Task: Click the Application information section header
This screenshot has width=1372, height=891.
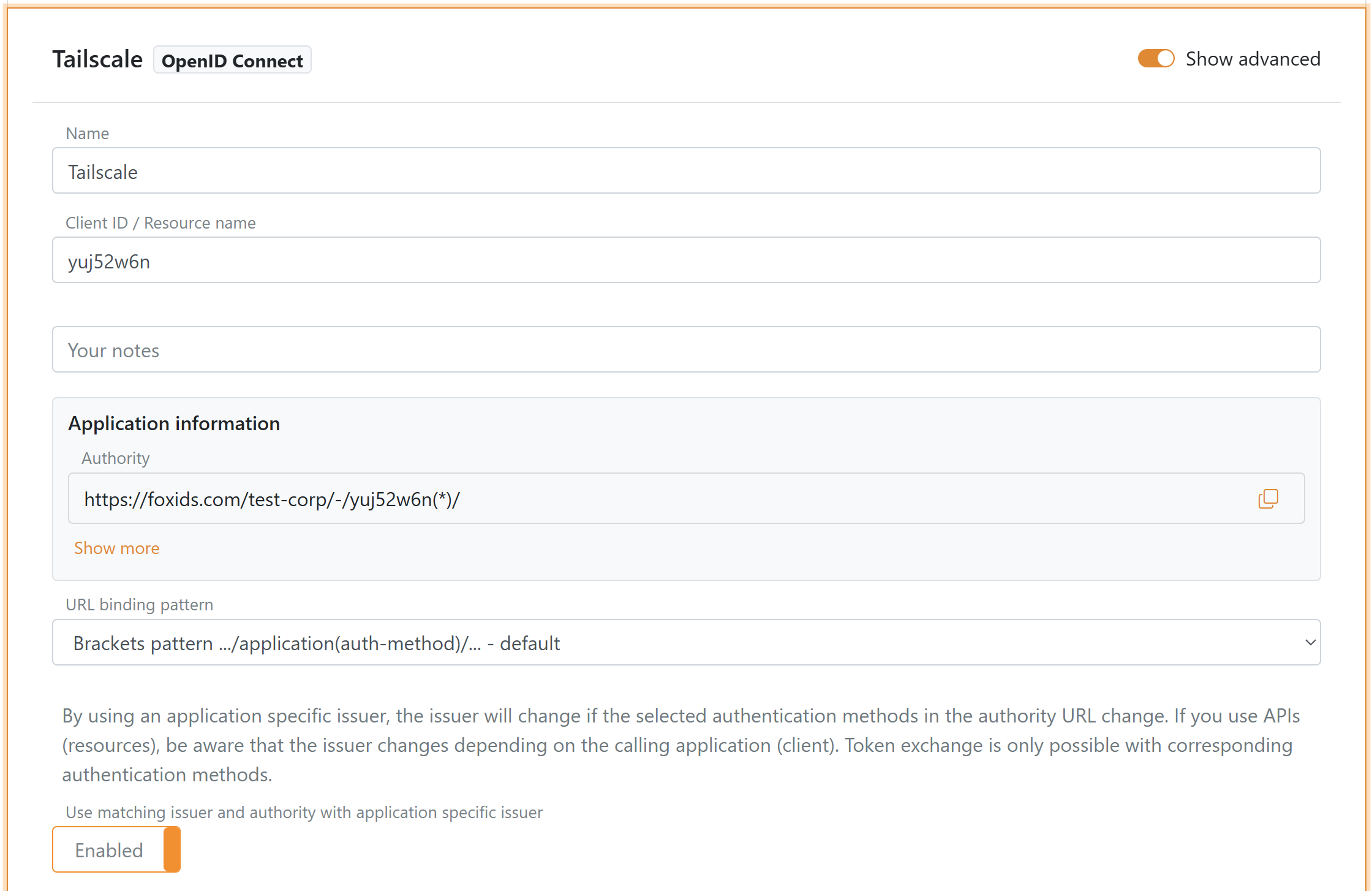Action: pyautogui.click(x=174, y=423)
